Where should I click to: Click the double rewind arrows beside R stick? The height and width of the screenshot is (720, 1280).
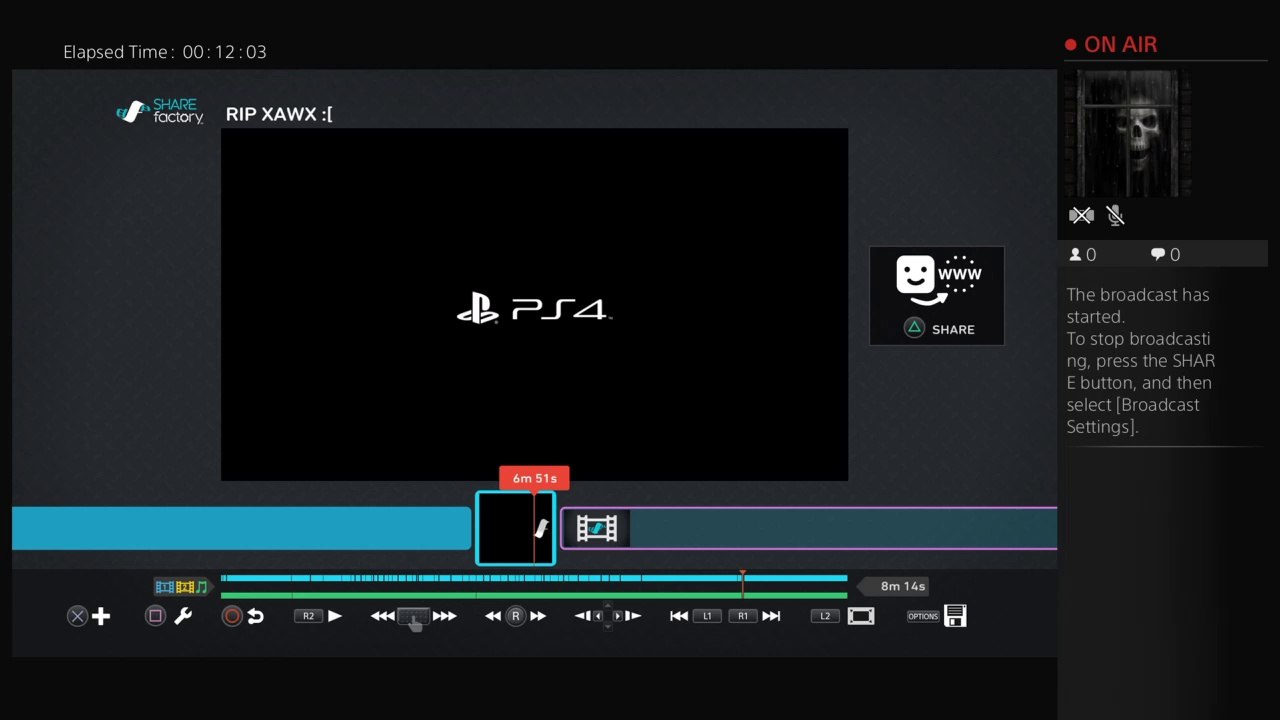(493, 616)
